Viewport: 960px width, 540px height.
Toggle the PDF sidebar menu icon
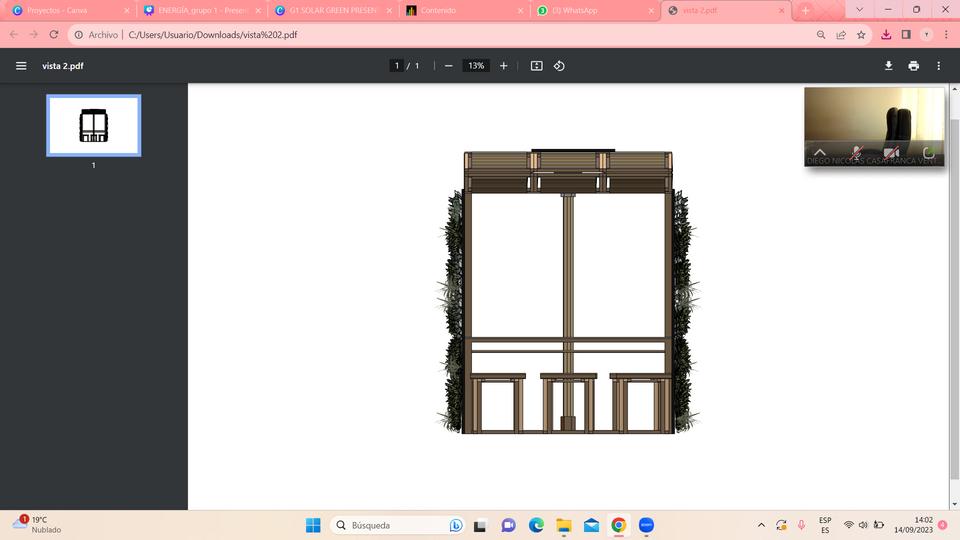point(21,66)
